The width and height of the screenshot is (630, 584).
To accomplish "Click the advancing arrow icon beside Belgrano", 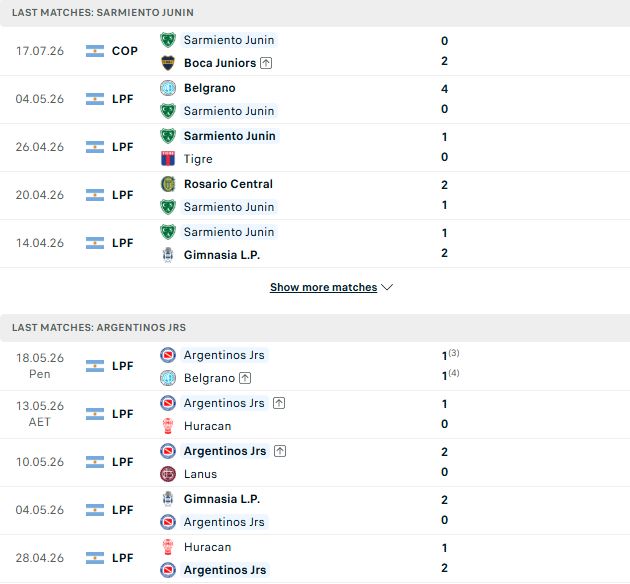I will tap(245, 378).
